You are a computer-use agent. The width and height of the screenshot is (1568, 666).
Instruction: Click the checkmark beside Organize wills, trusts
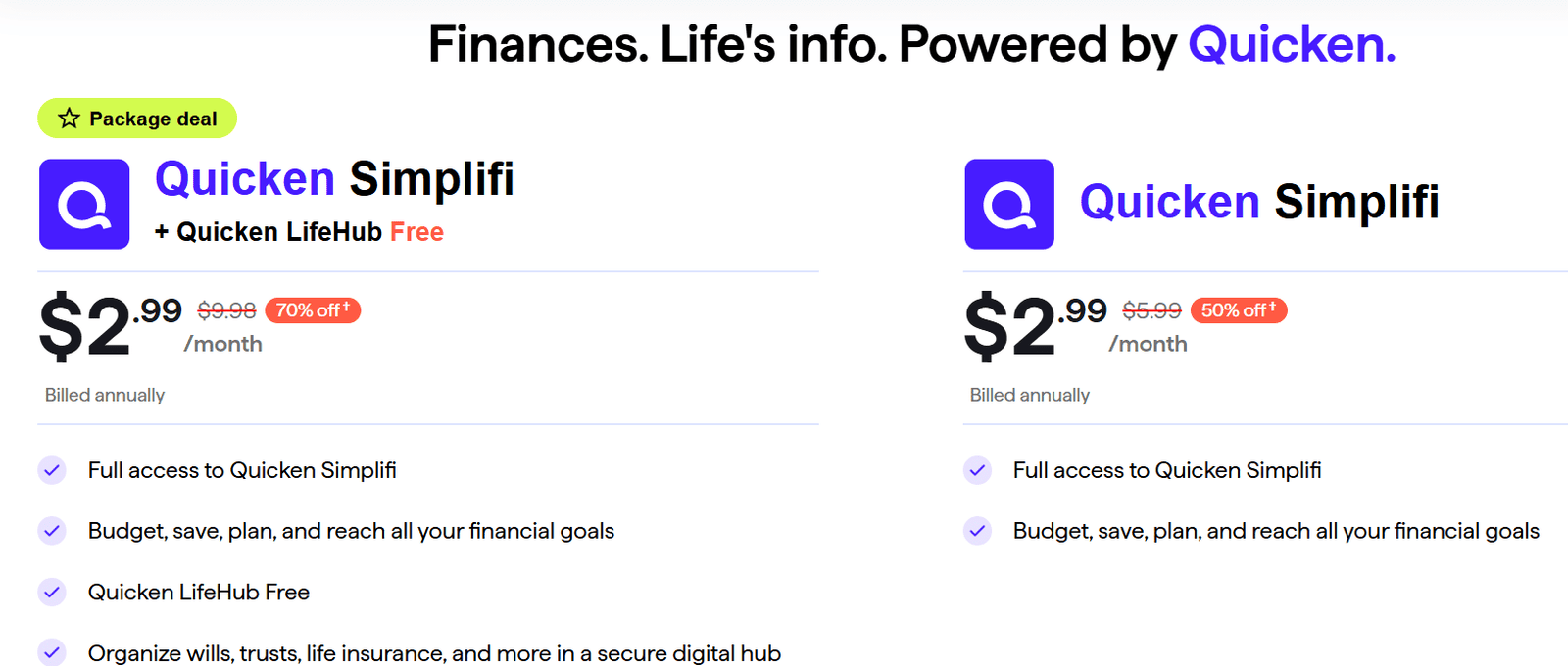[x=52, y=651]
